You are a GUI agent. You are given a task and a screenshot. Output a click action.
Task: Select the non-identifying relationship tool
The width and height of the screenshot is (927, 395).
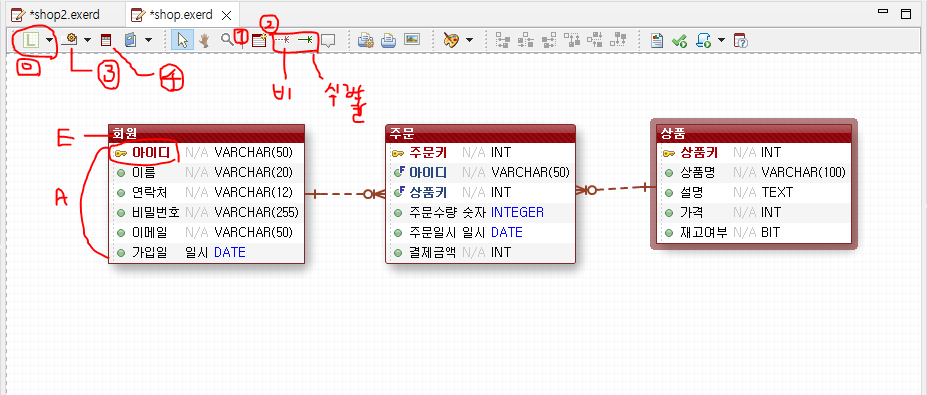coord(282,40)
